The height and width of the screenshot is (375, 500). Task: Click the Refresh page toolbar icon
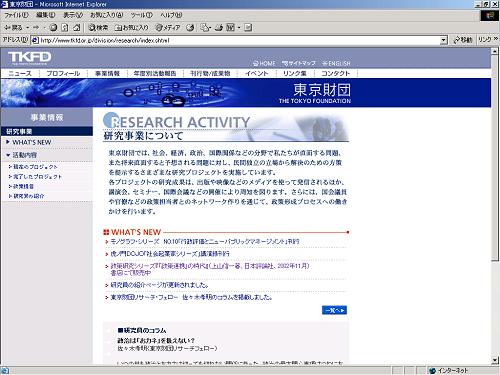point(65,28)
